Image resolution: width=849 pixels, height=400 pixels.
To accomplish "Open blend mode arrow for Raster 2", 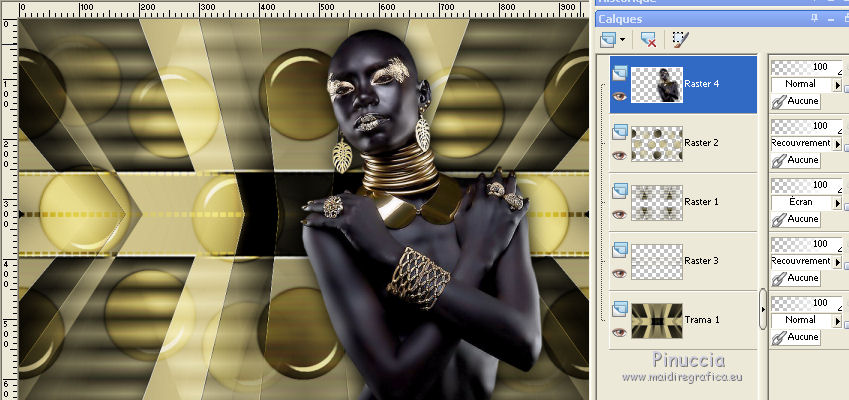I will pos(837,144).
